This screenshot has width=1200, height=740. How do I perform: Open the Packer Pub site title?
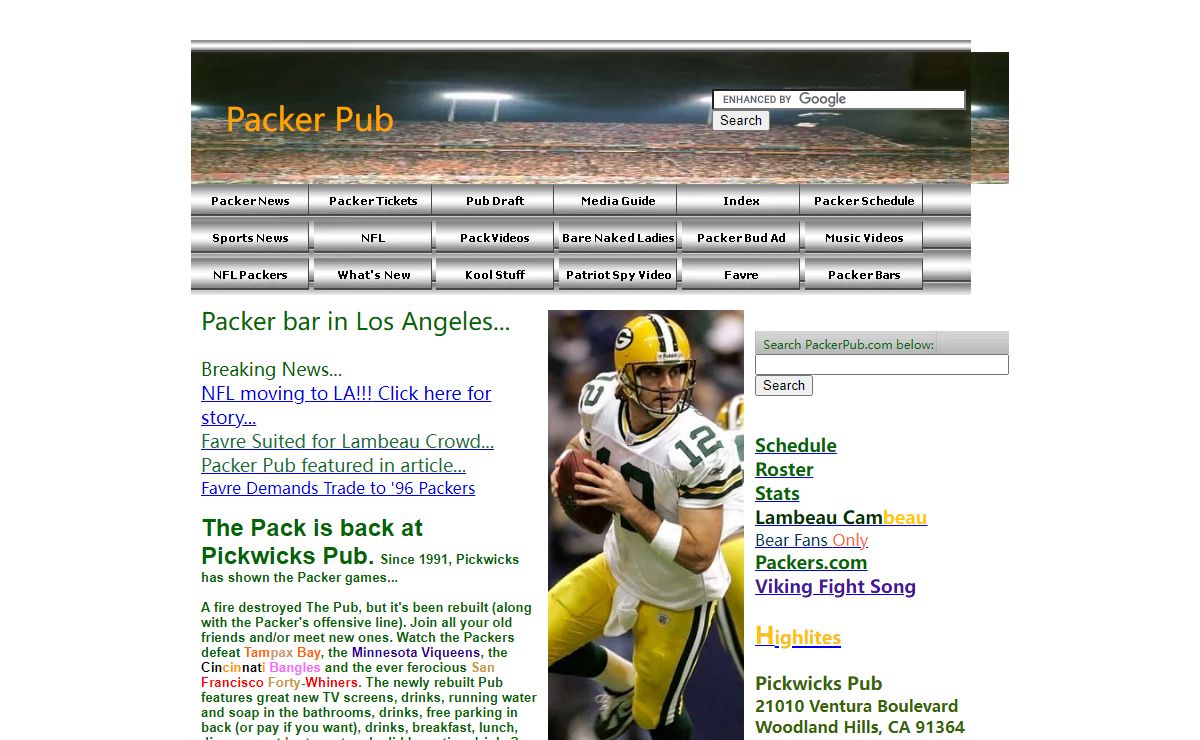pyautogui.click(x=310, y=119)
